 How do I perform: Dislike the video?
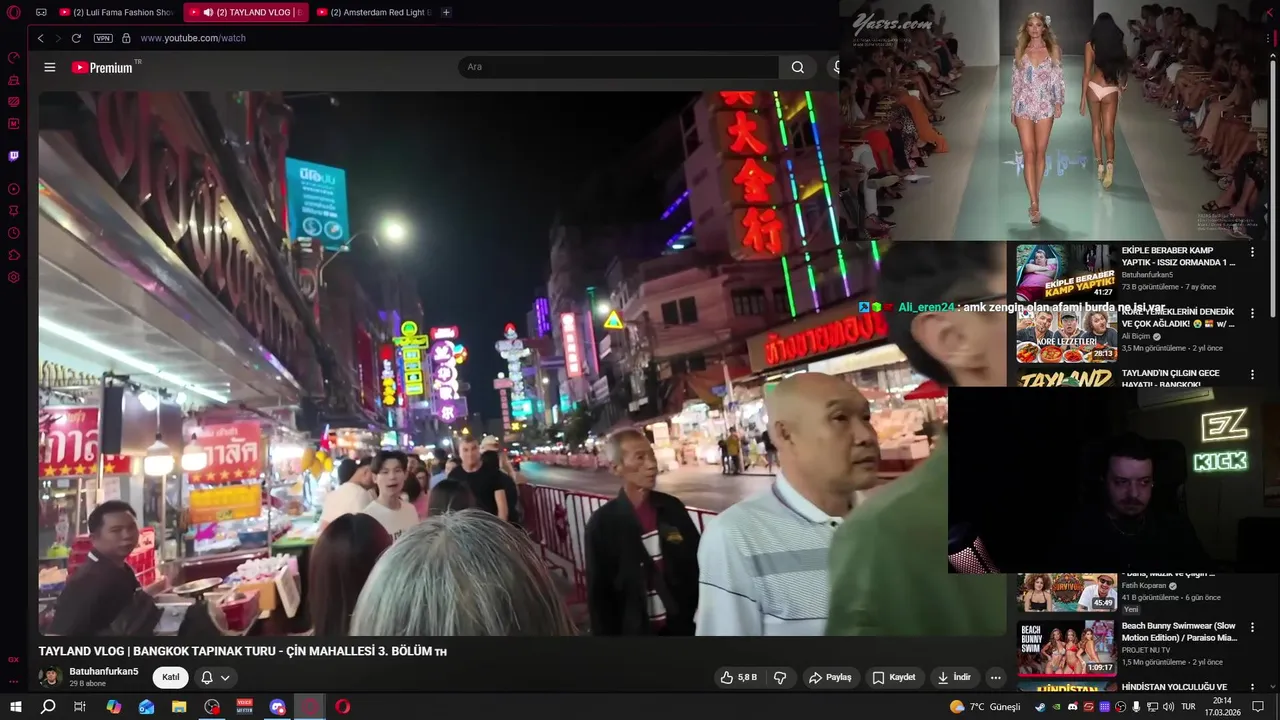780,677
